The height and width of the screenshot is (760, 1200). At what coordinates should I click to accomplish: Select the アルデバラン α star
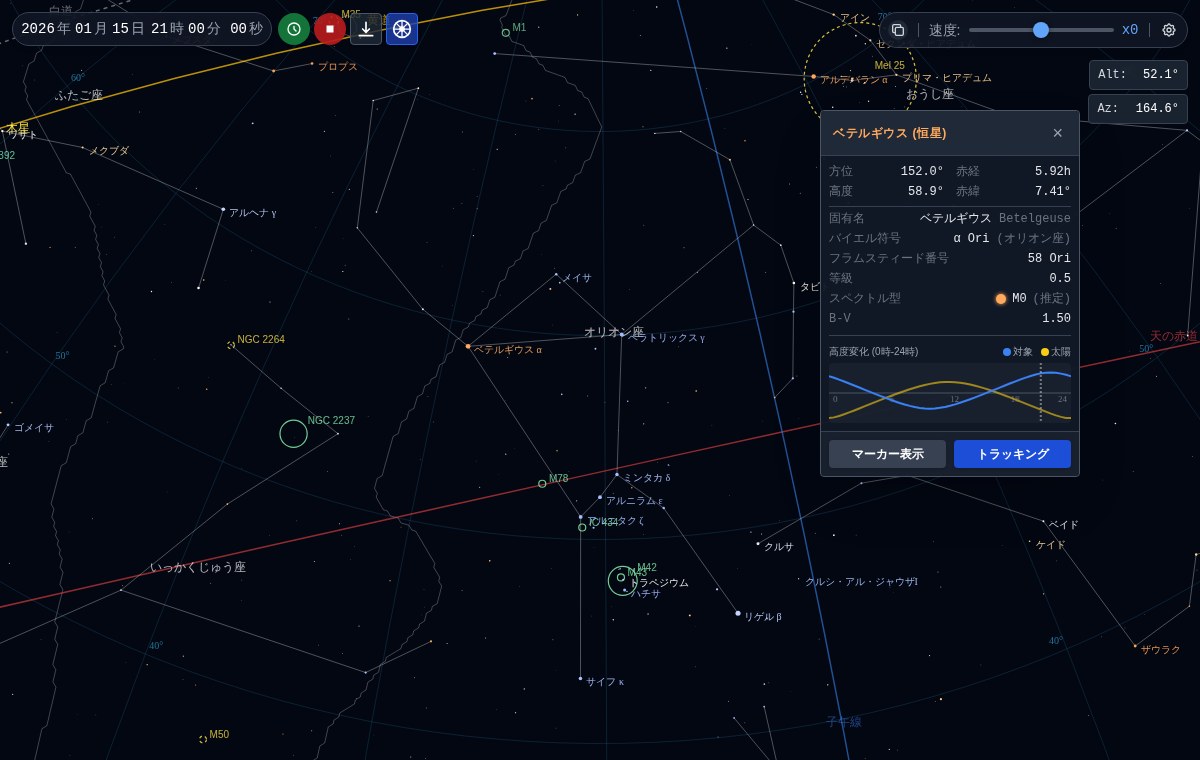coord(814,76)
